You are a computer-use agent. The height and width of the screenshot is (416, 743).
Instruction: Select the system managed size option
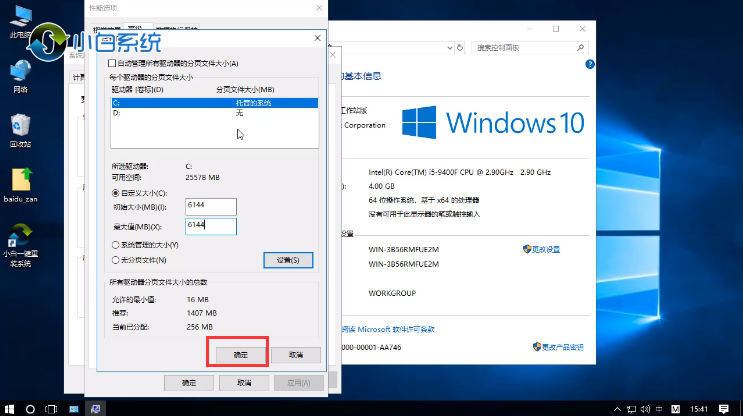coord(115,245)
